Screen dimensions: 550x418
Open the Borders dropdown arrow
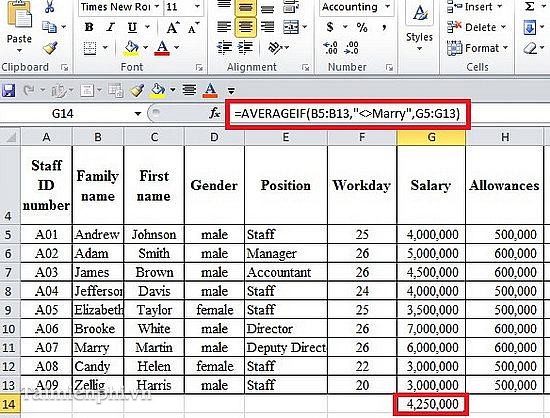pyautogui.click(x=105, y=48)
